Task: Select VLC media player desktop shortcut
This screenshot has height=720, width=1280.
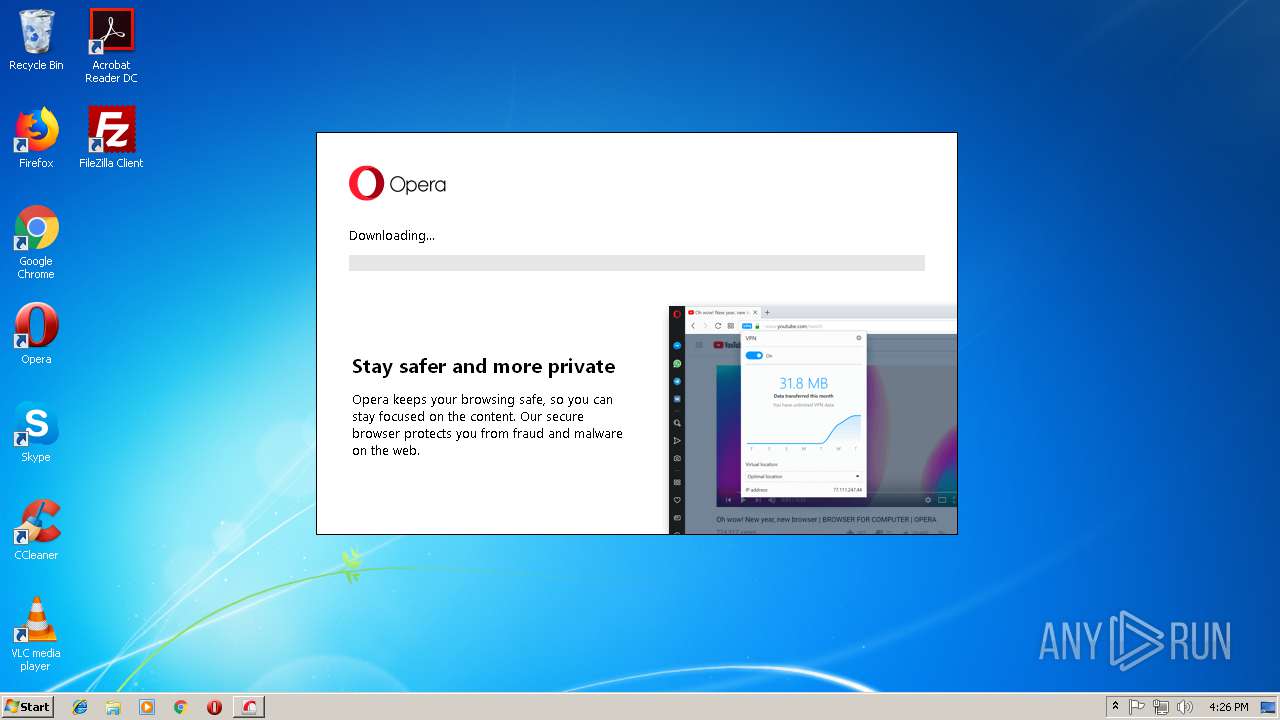Action: pyautogui.click(x=36, y=634)
